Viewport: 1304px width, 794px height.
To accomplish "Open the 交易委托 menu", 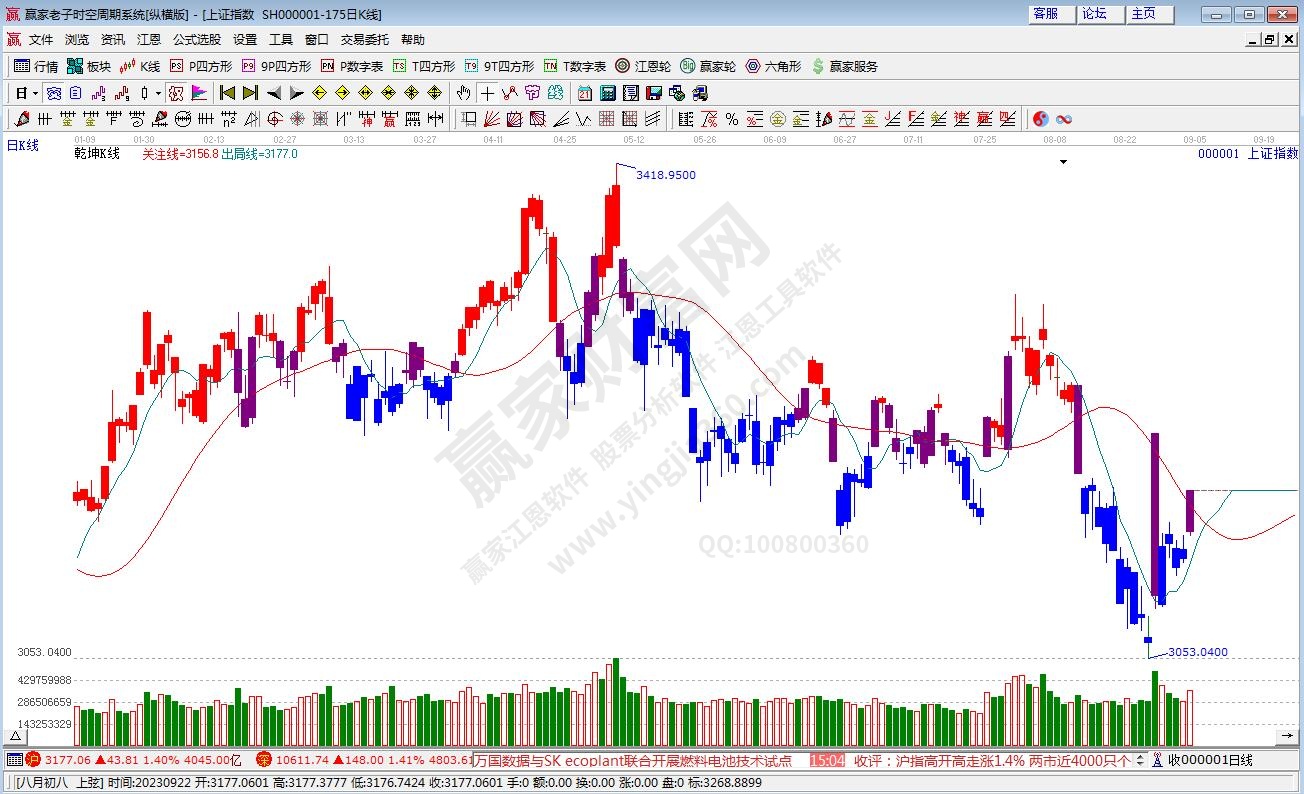I will click(x=364, y=40).
